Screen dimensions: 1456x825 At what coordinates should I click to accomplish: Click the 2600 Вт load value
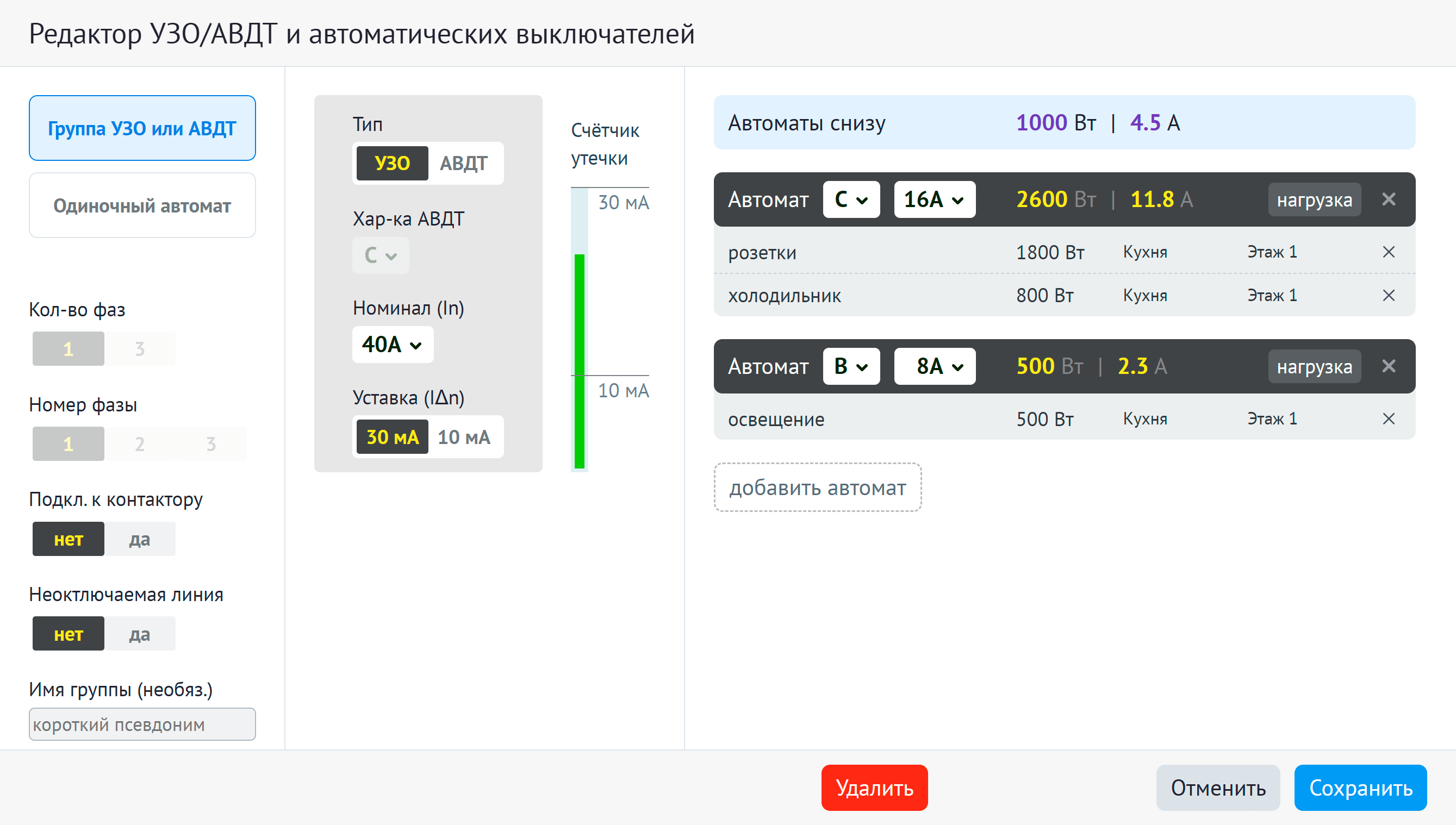point(1056,199)
